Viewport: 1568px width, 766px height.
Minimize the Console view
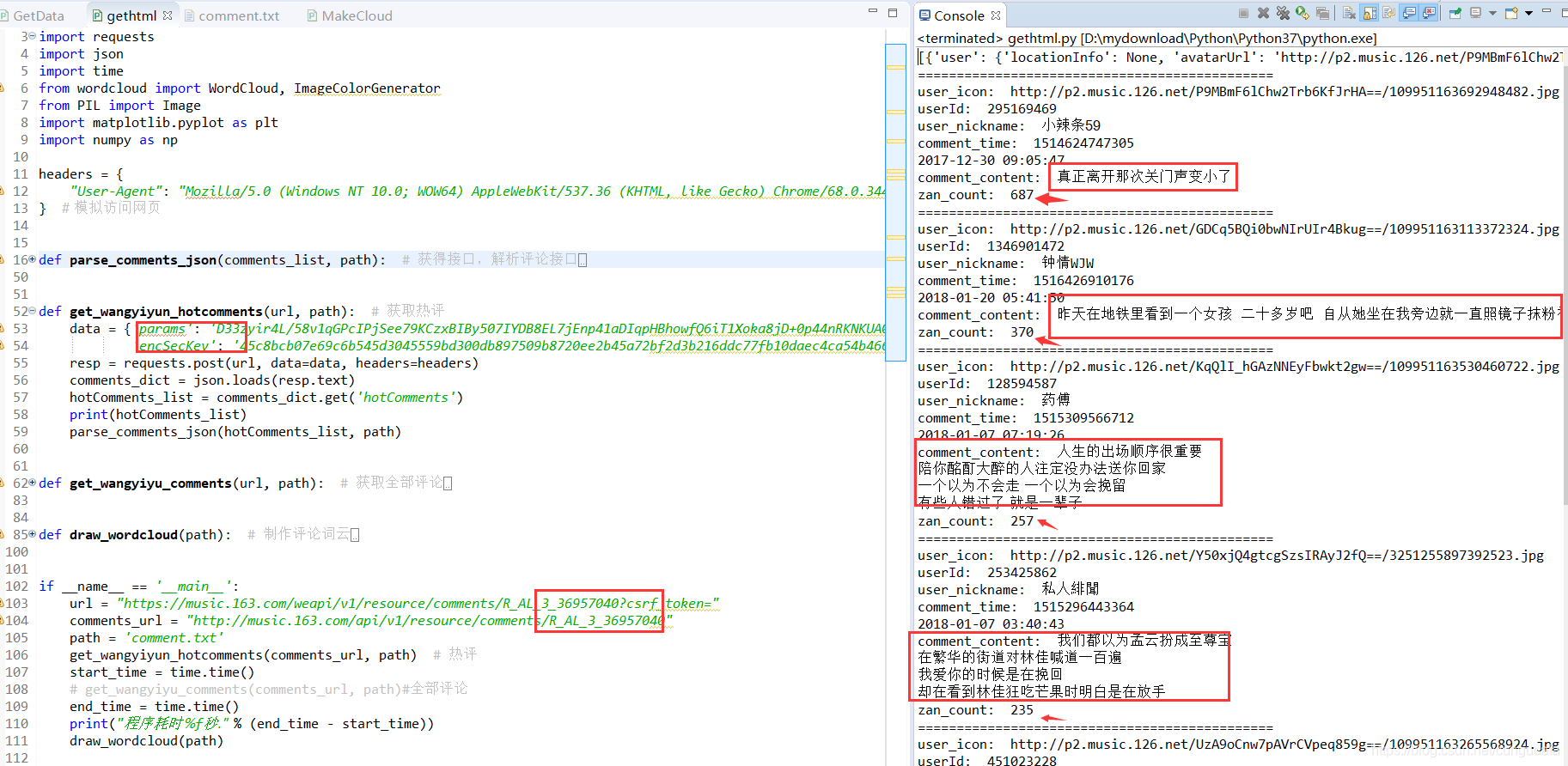click(x=1547, y=11)
